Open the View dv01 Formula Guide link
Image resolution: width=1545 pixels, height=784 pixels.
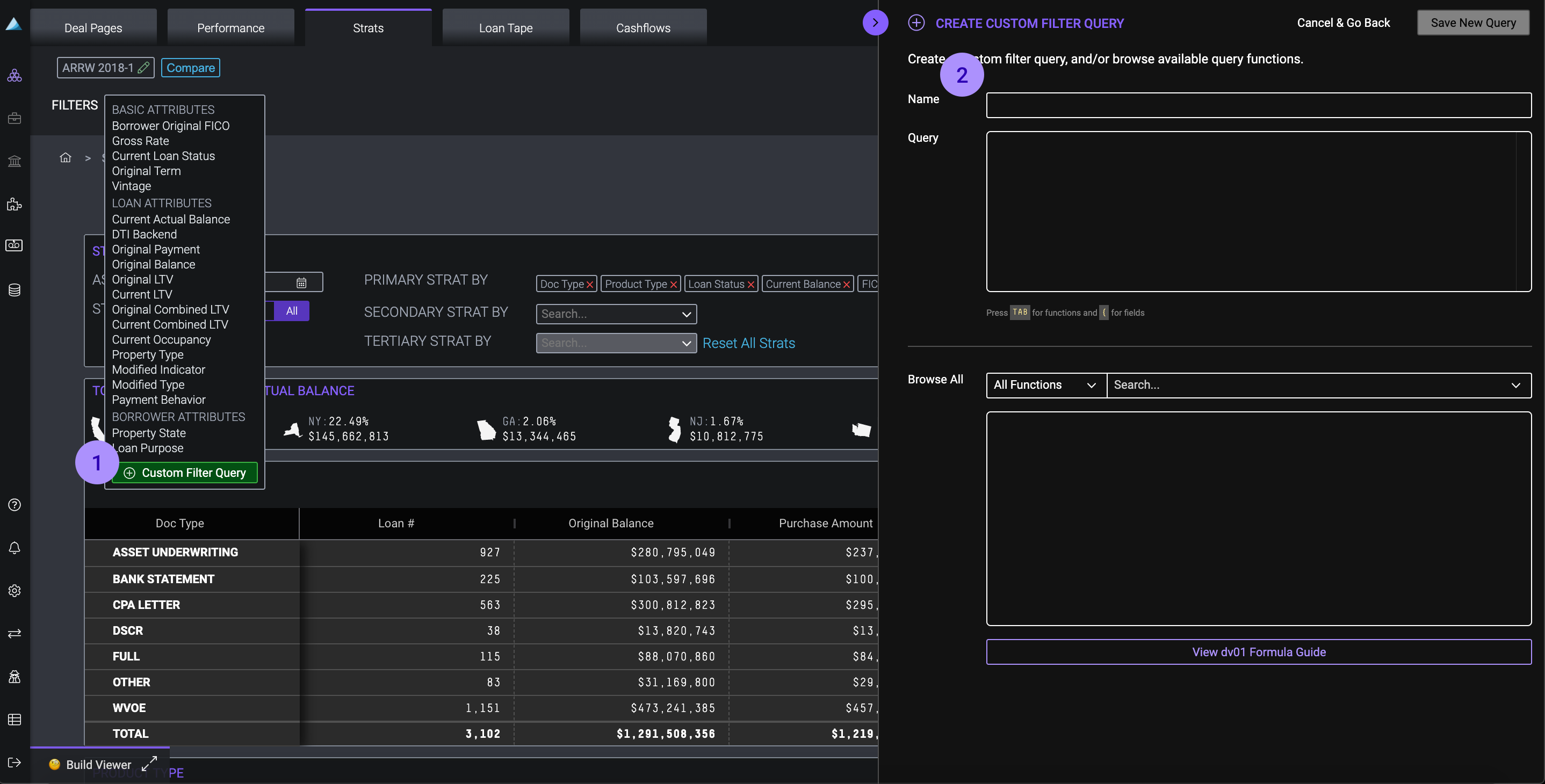1258,651
